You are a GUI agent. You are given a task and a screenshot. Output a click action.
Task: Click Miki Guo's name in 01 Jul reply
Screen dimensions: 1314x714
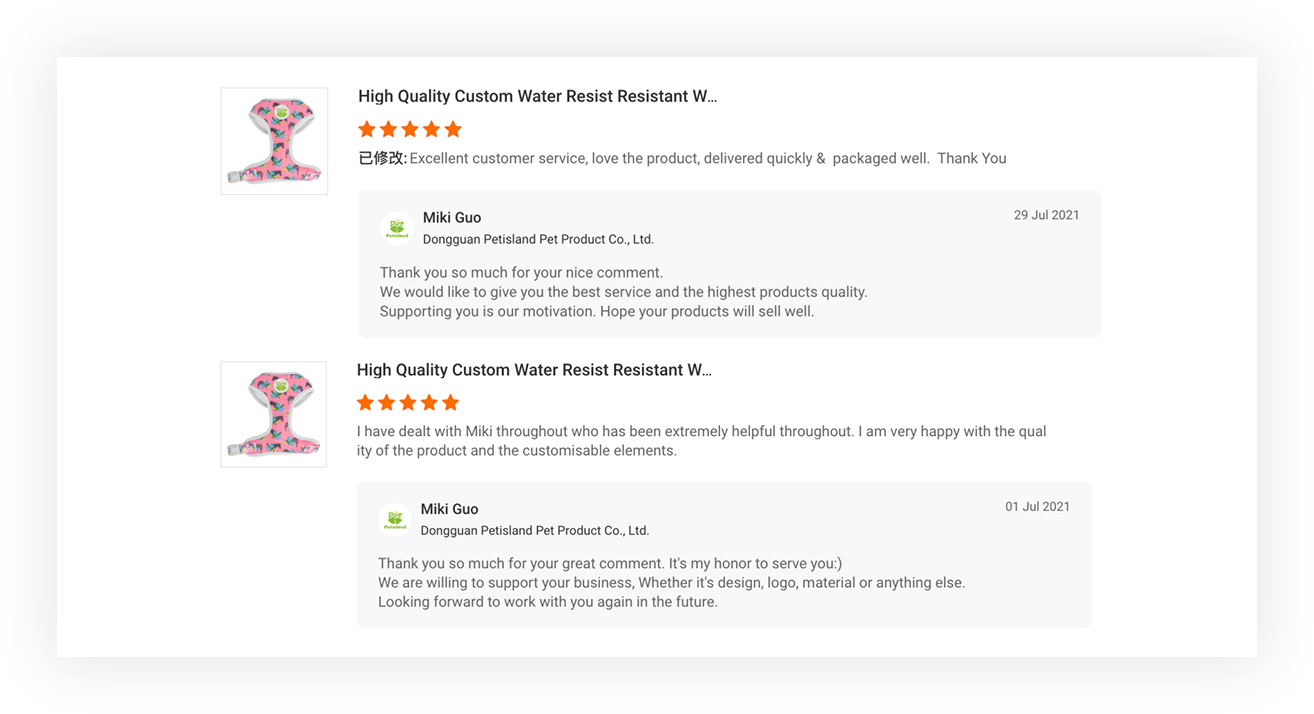[x=450, y=509]
